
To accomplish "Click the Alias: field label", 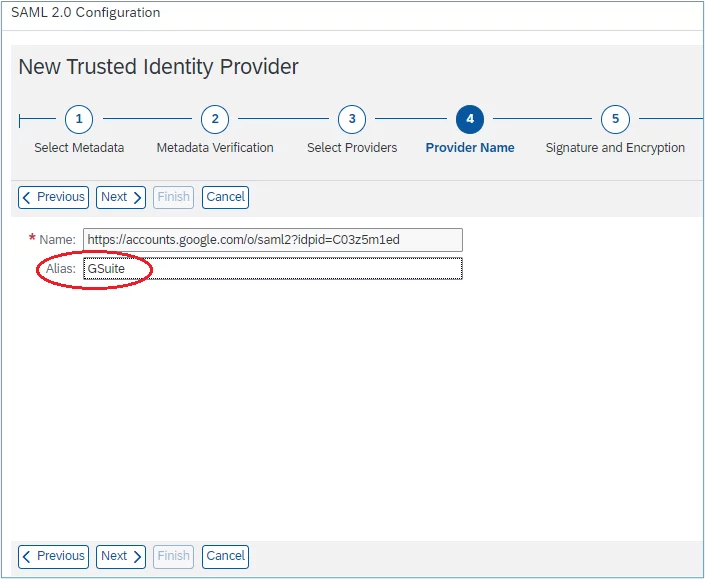I will click(61, 268).
